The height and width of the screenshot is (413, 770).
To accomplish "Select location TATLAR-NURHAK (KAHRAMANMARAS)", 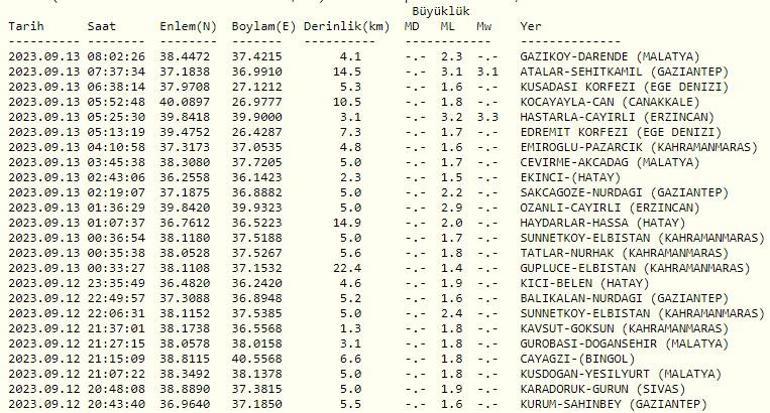I will (625, 253).
